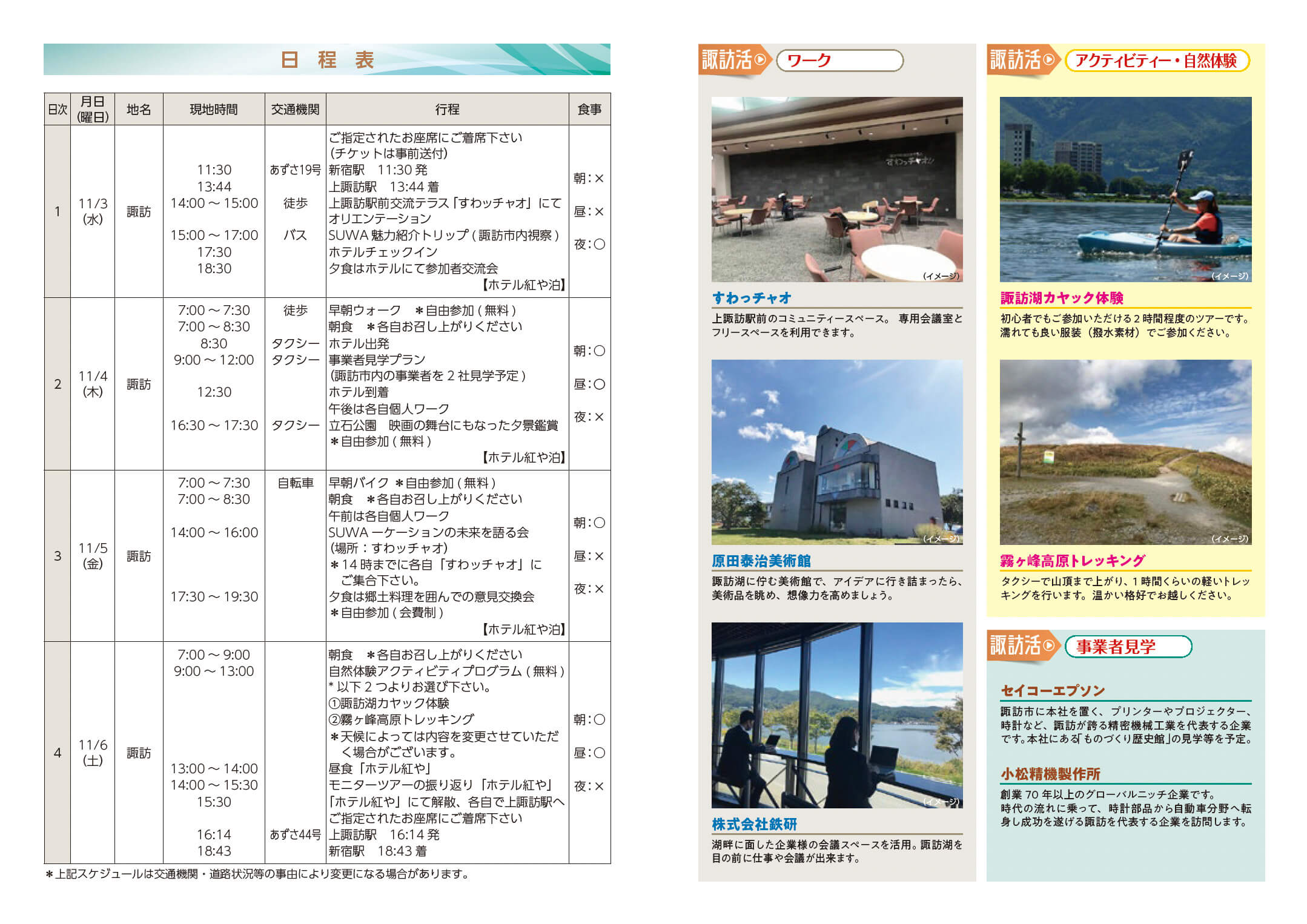This screenshot has width=1307, height=924.
Task: Click the 11/4 (木) date cell
Action: (x=93, y=384)
